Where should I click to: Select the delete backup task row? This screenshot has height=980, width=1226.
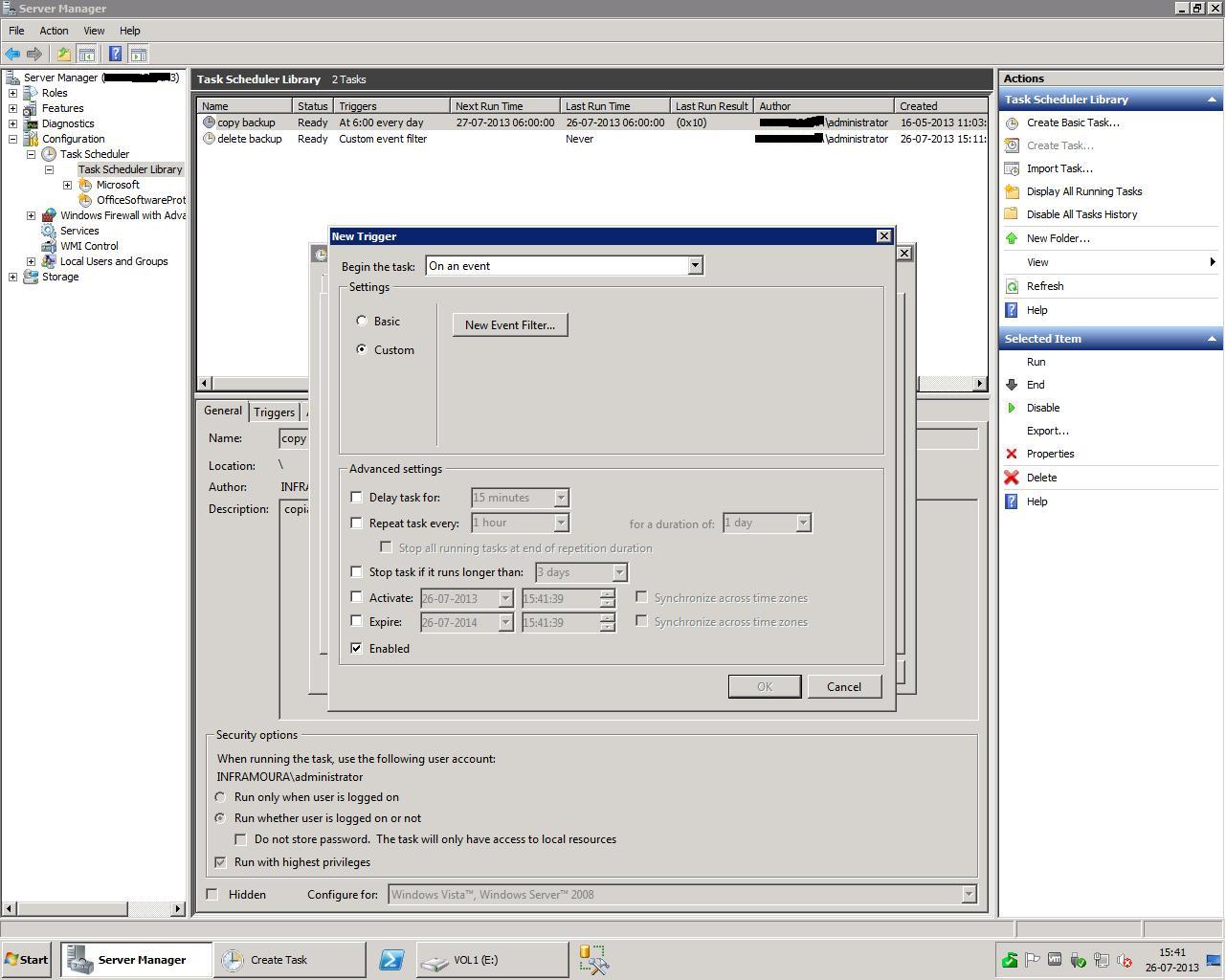(592, 139)
